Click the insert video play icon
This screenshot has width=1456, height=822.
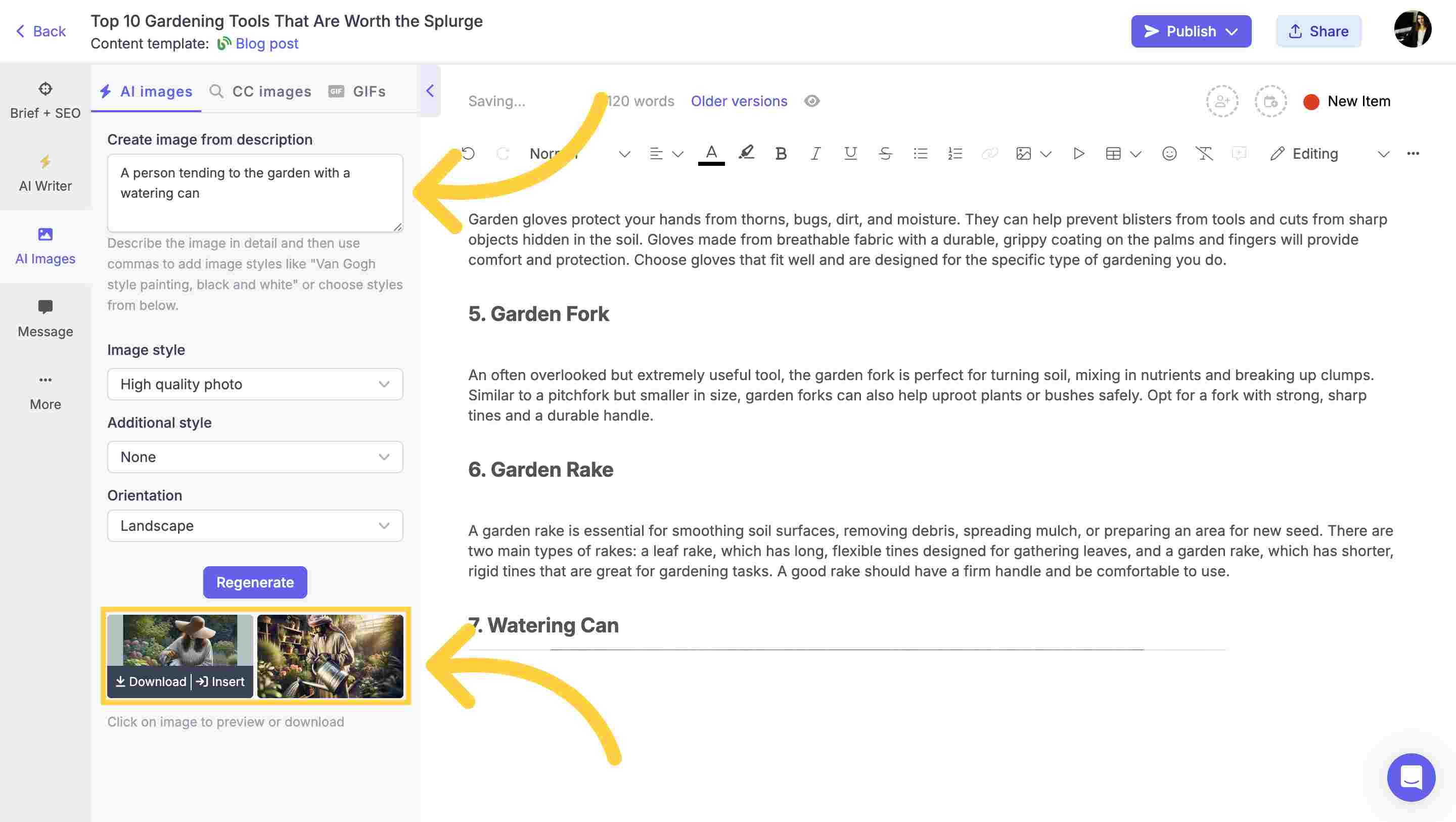(x=1078, y=154)
